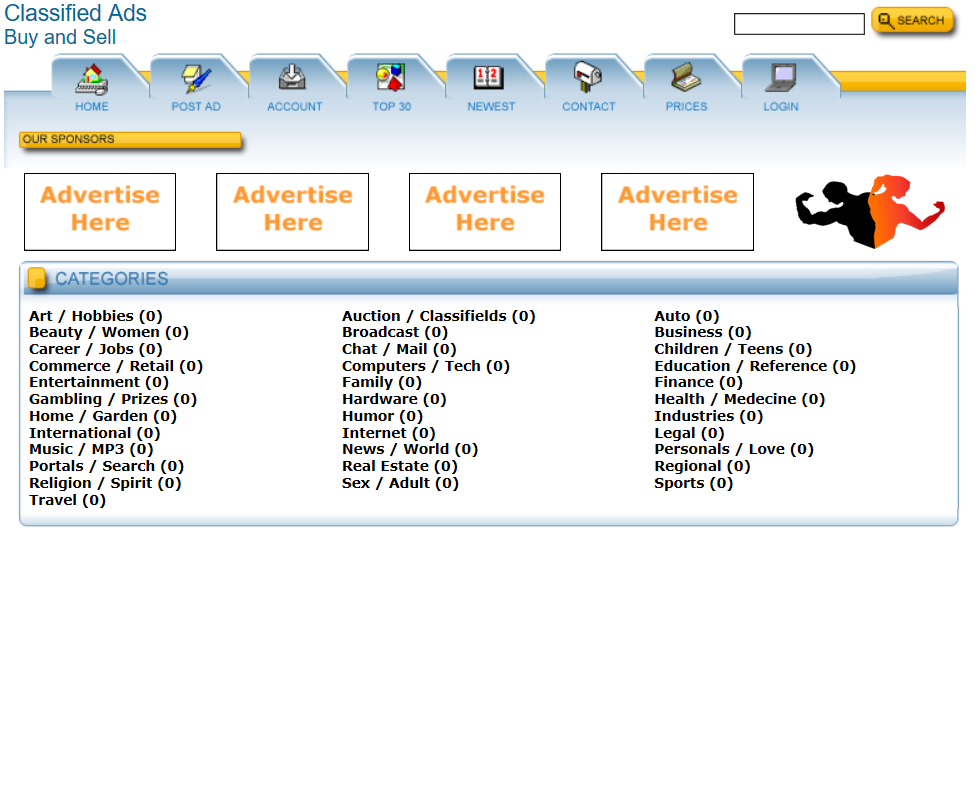Click the last Advertise Here banner

click(x=677, y=211)
